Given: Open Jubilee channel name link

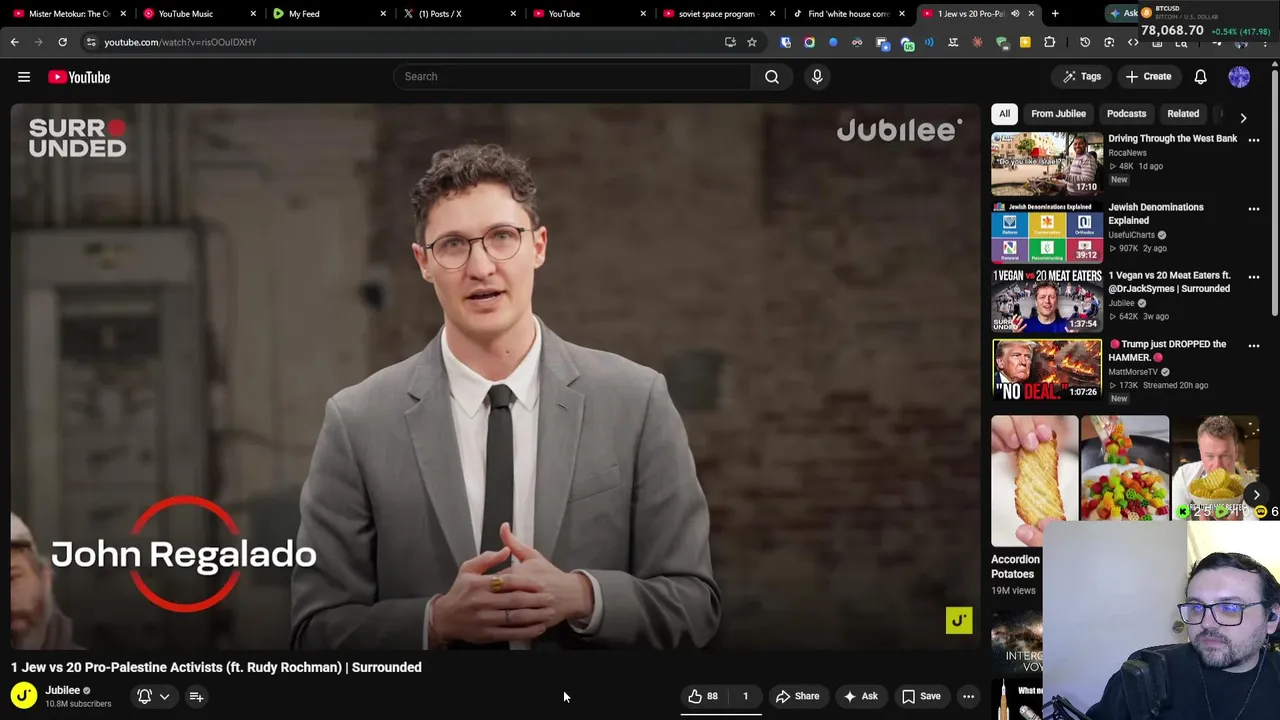Looking at the screenshot, I should click(62, 690).
